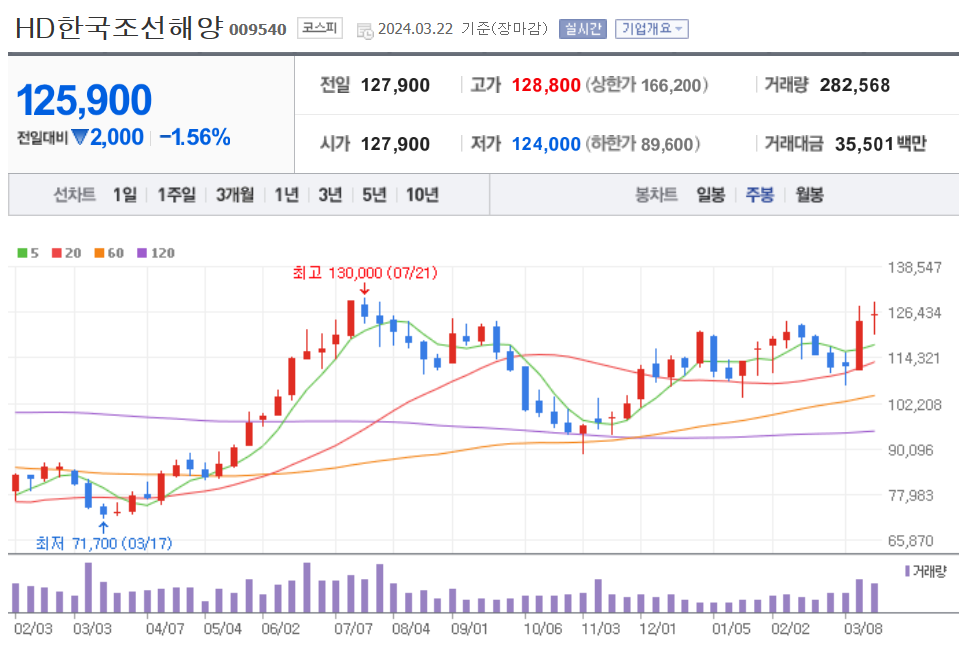Click the 126,434 price axis label
The height and width of the screenshot is (661, 959).
coord(914,313)
